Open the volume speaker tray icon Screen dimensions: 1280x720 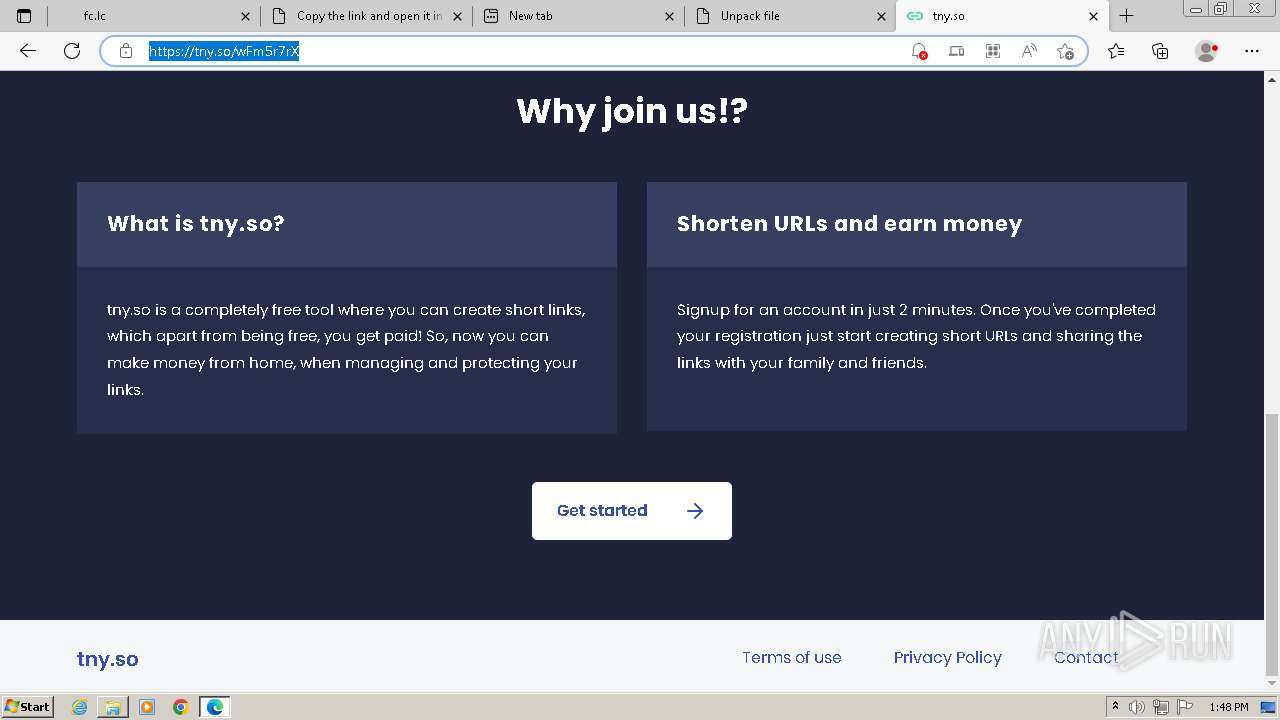tap(1137, 707)
